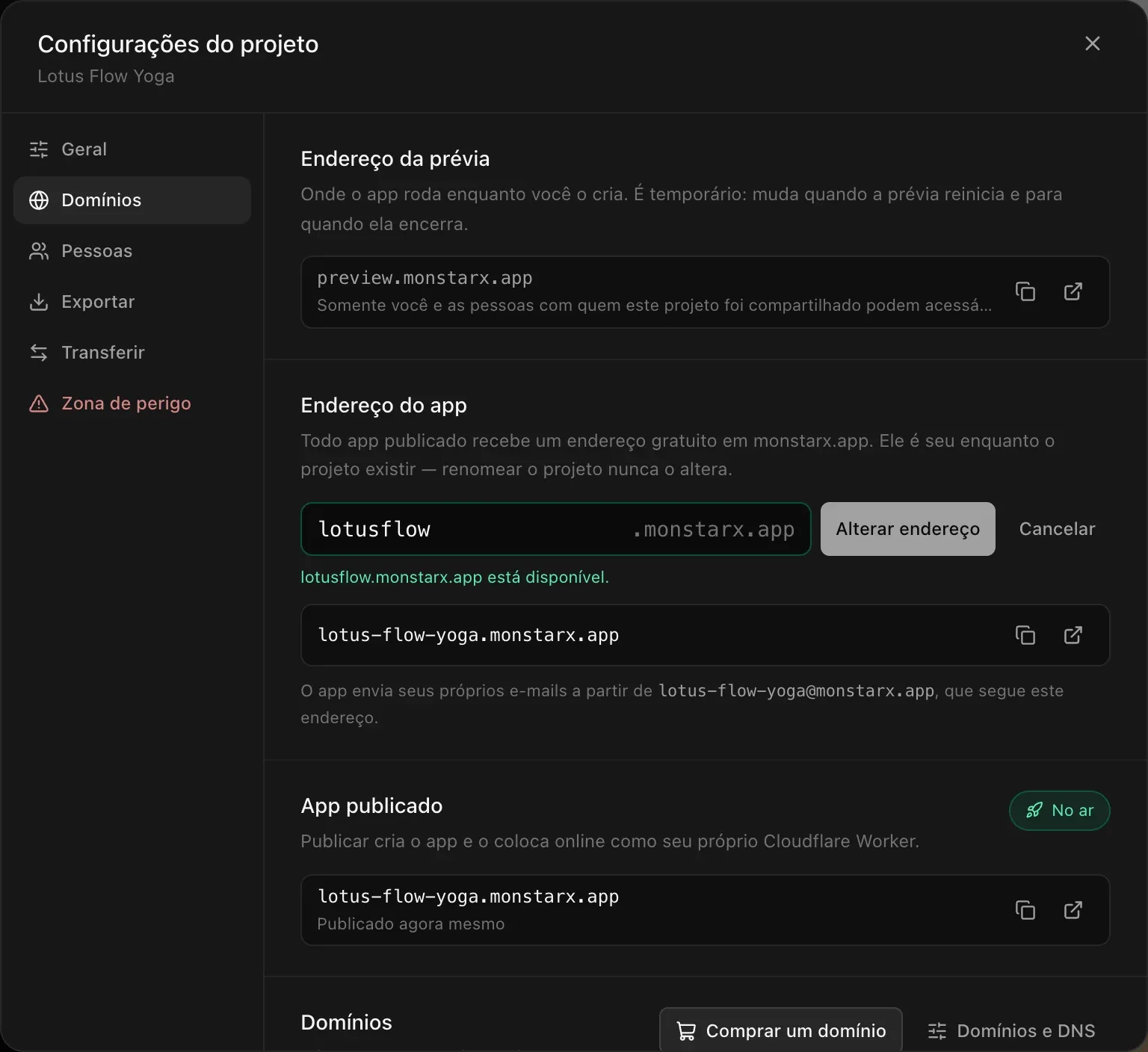
Task: Open the app address below the availability message
Action: [1073, 635]
